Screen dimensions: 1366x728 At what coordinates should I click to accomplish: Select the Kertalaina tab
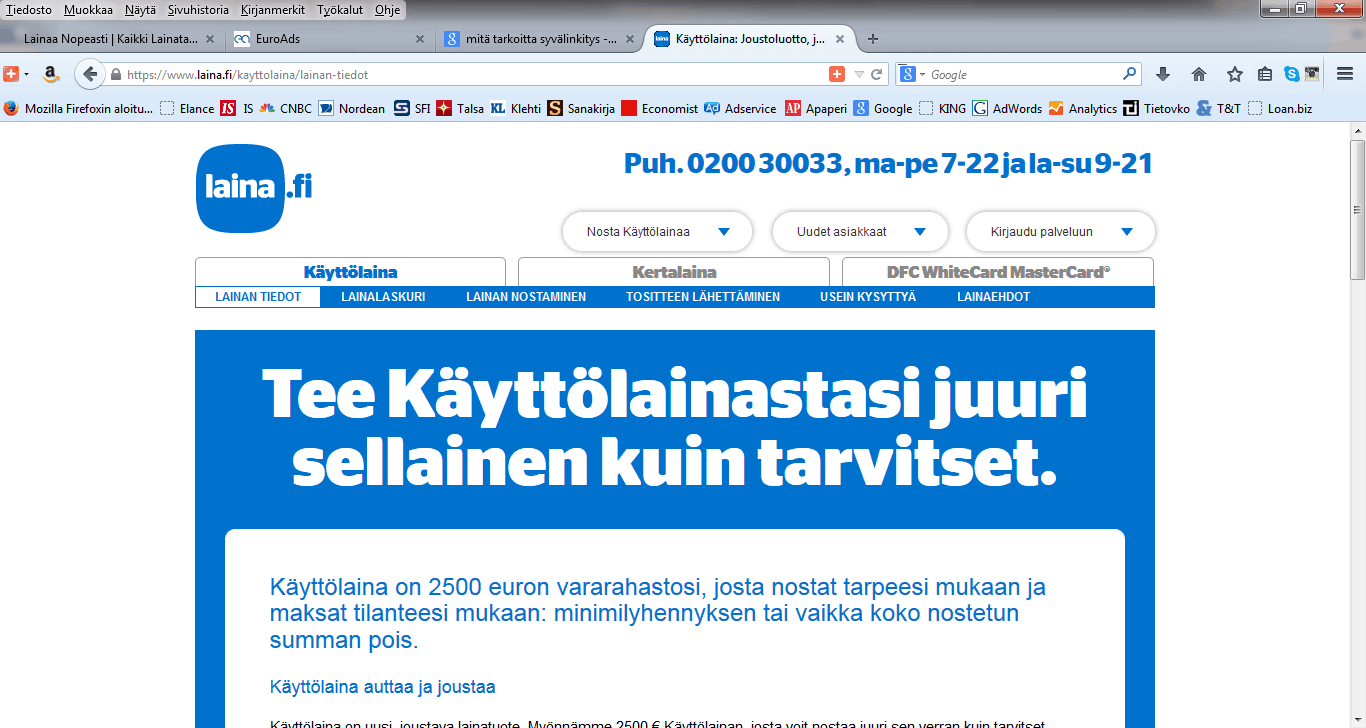pyautogui.click(x=674, y=272)
